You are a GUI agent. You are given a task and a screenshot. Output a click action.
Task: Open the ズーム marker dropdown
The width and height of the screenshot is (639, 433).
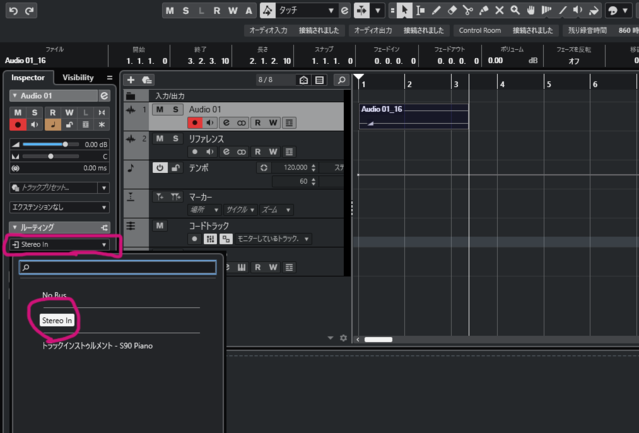(x=276, y=210)
